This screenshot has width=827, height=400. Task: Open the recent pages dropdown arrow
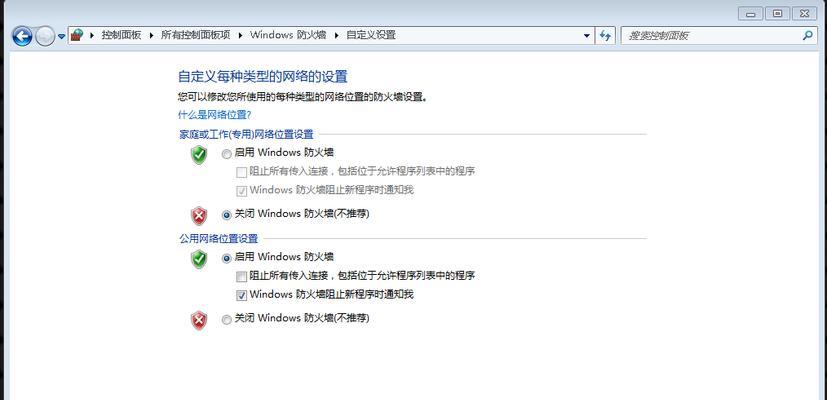pyautogui.click(x=61, y=36)
